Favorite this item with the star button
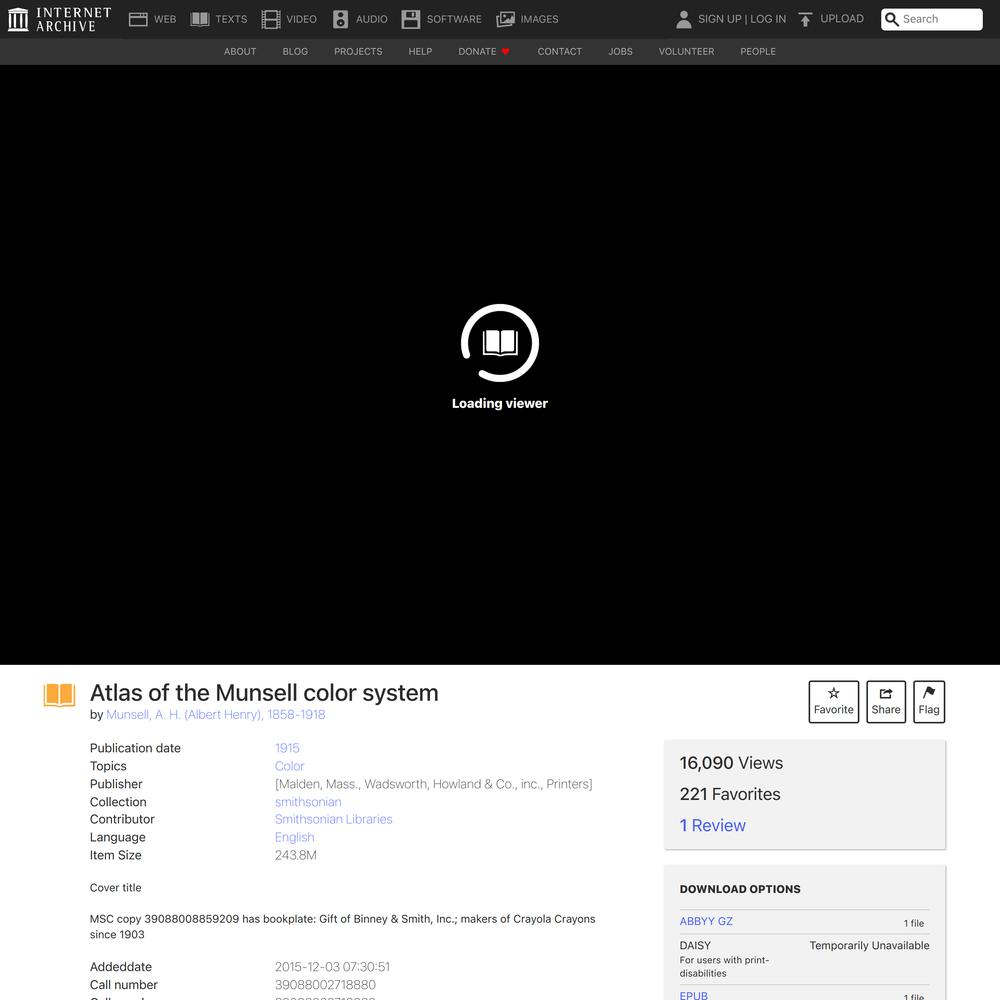The image size is (1000, 1000). click(834, 702)
